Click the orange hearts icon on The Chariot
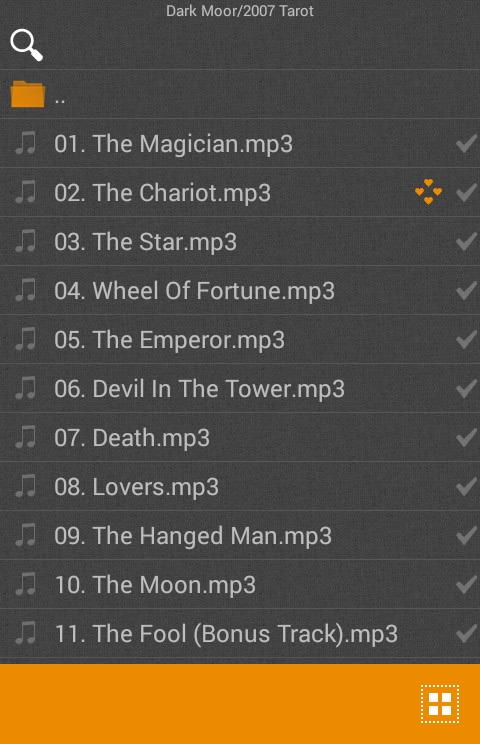480x744 pixels. (428, 192)
